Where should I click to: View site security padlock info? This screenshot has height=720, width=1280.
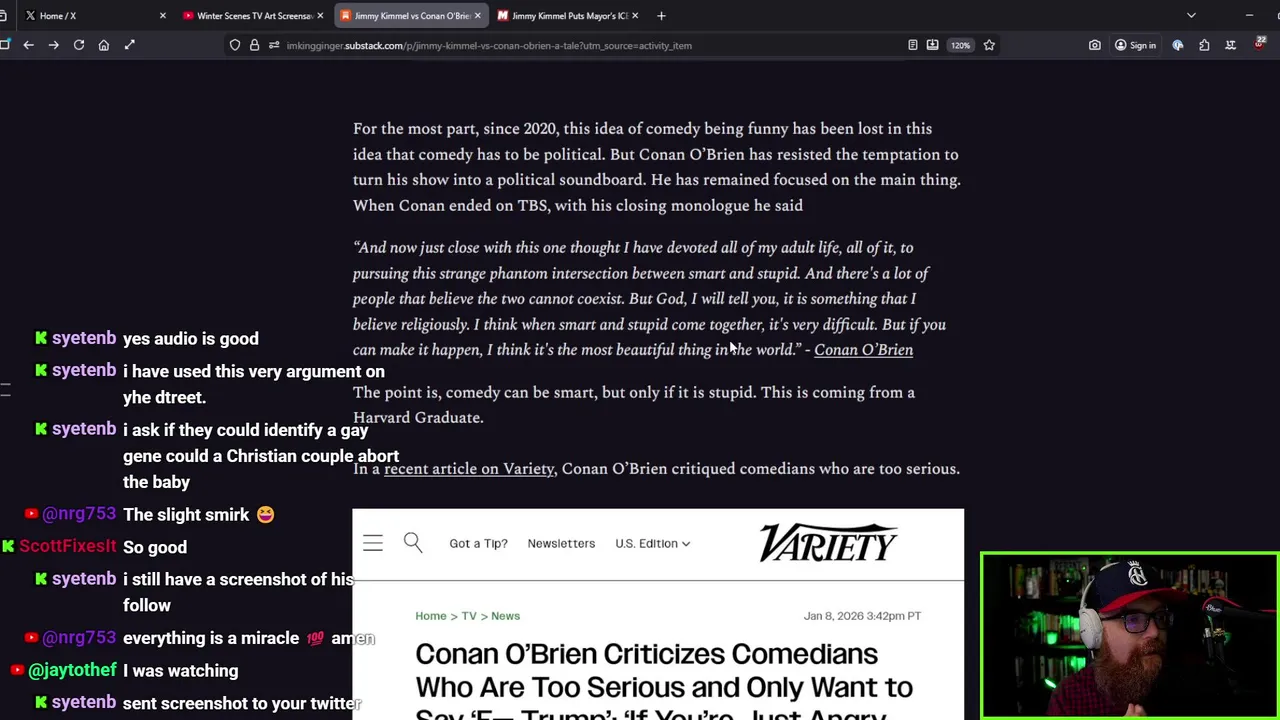pyautogui.click(x=254, y=45)
